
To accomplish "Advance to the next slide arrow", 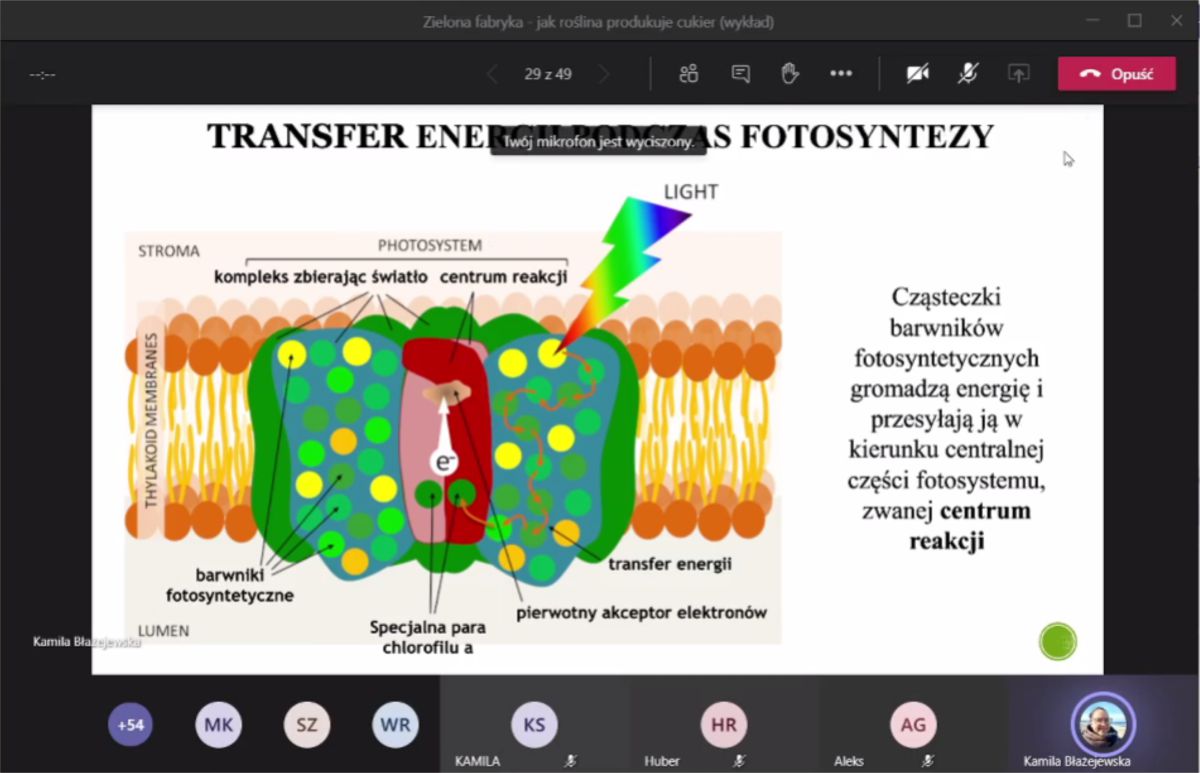I will click(x=603, y=74).
